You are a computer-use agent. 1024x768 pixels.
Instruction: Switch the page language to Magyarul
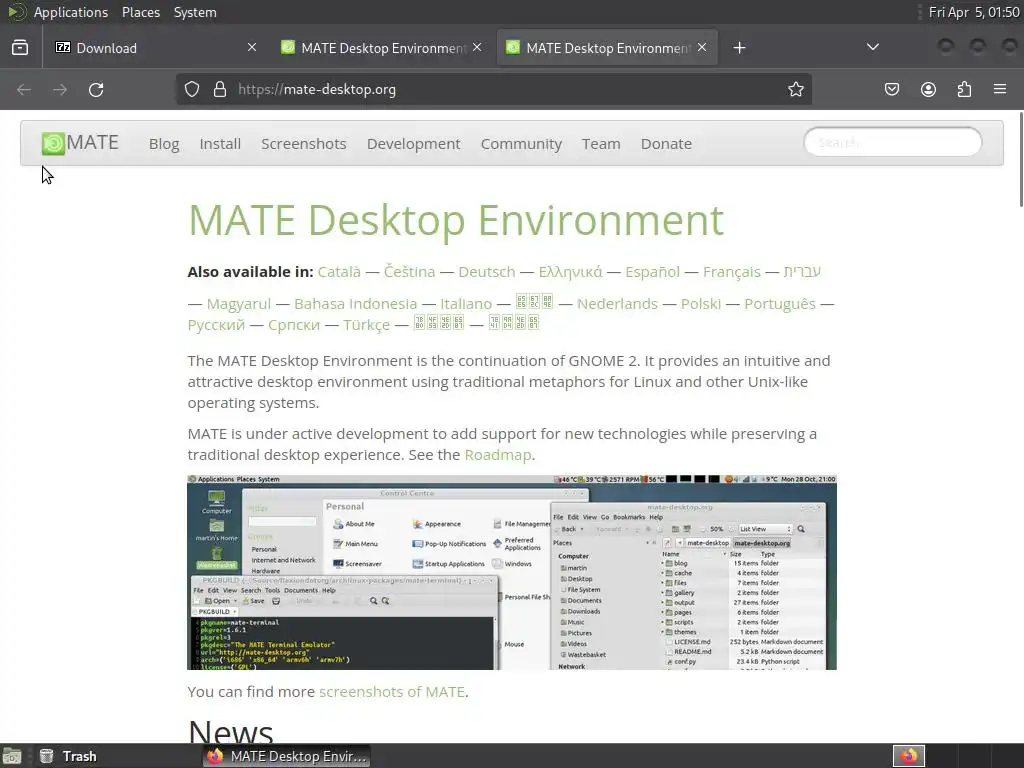click(x=238, y=304)
